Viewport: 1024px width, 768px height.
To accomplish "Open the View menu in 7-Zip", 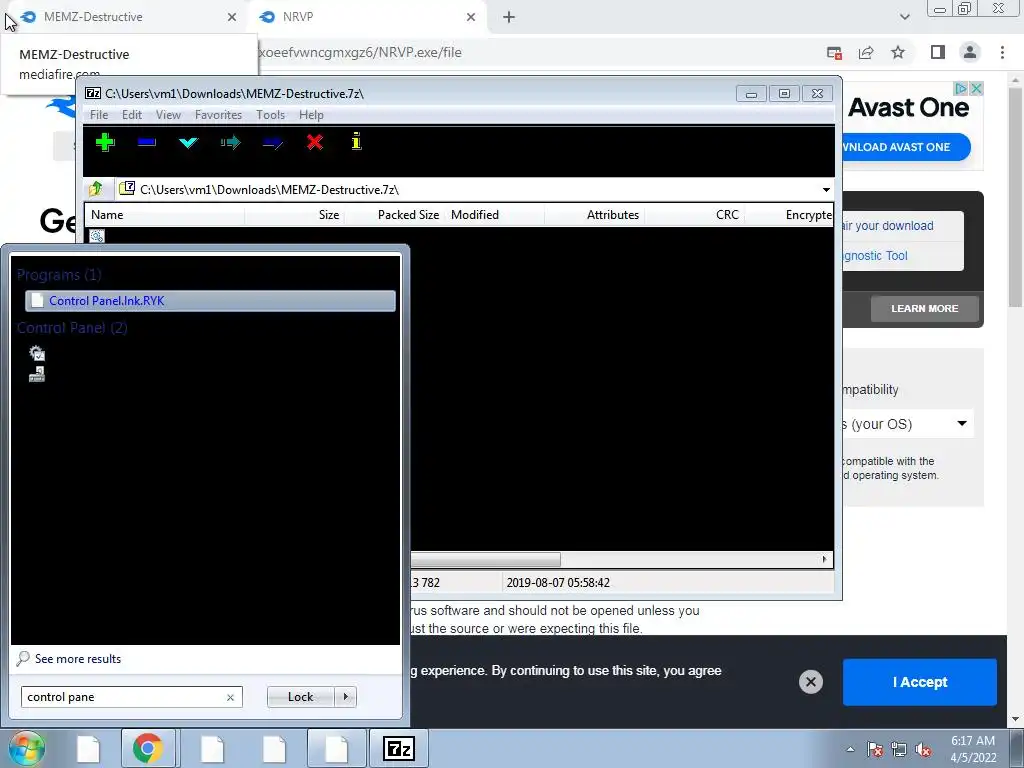I will coord(168,115).
